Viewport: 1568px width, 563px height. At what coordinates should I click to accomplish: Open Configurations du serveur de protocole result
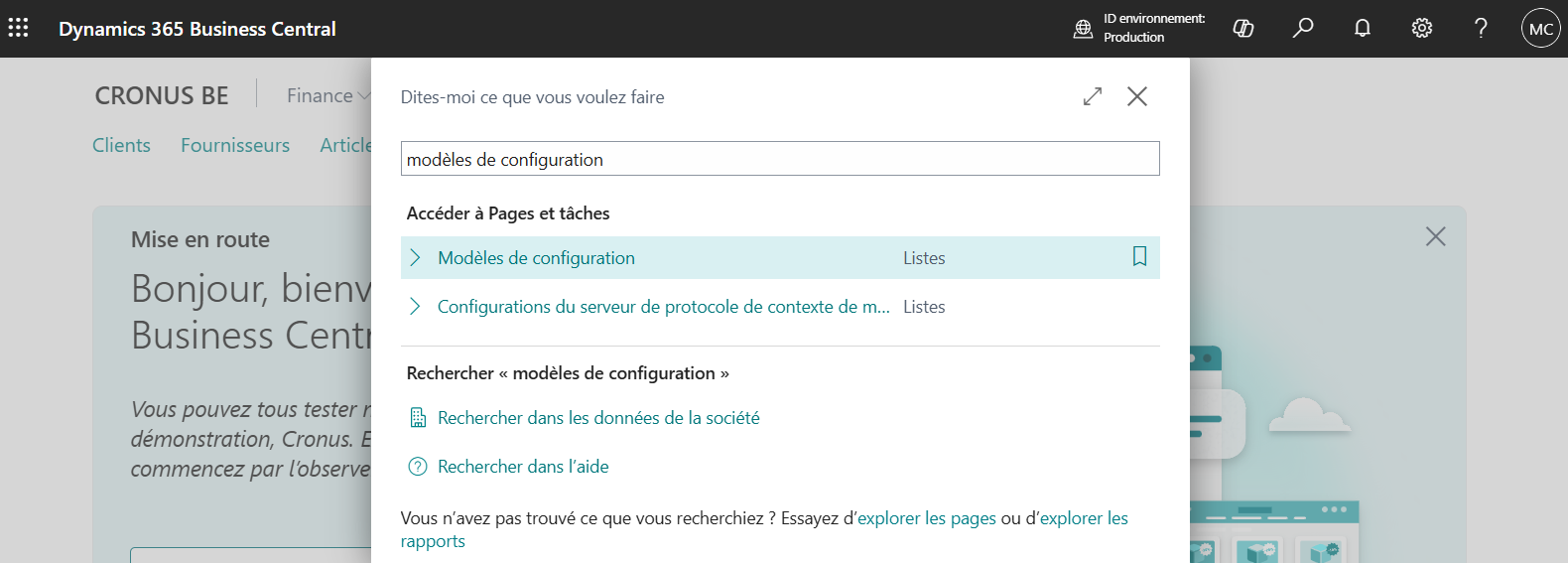(663, 307)
